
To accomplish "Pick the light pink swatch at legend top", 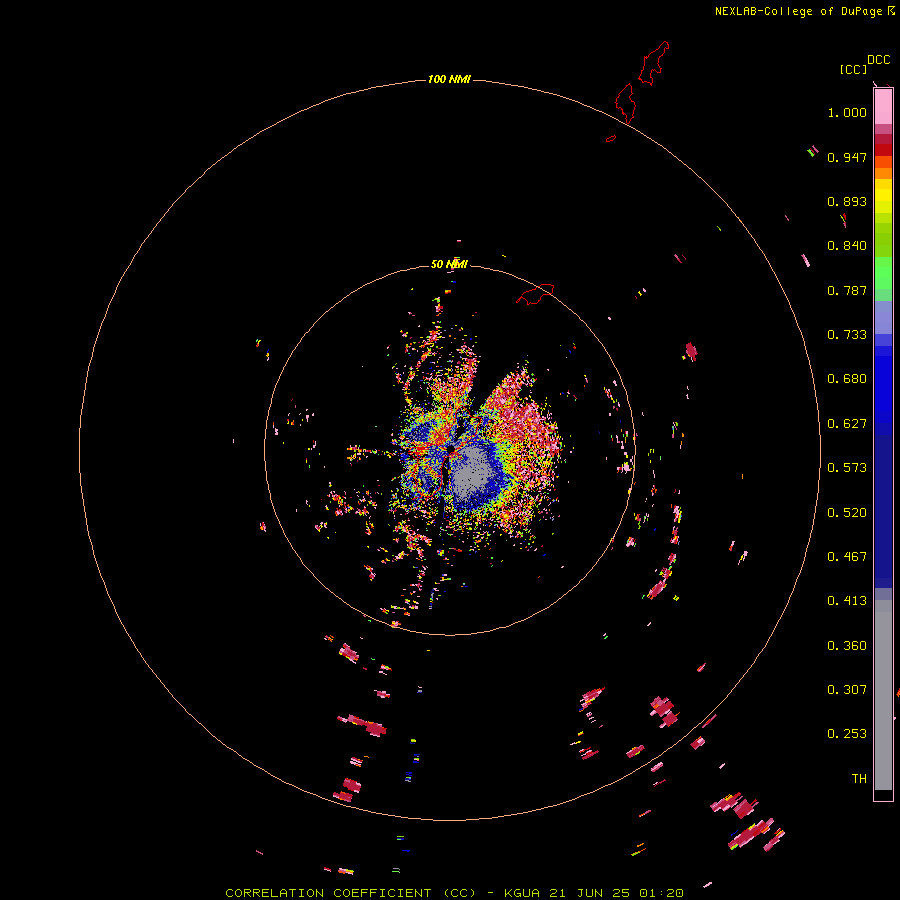I will 883,107.
